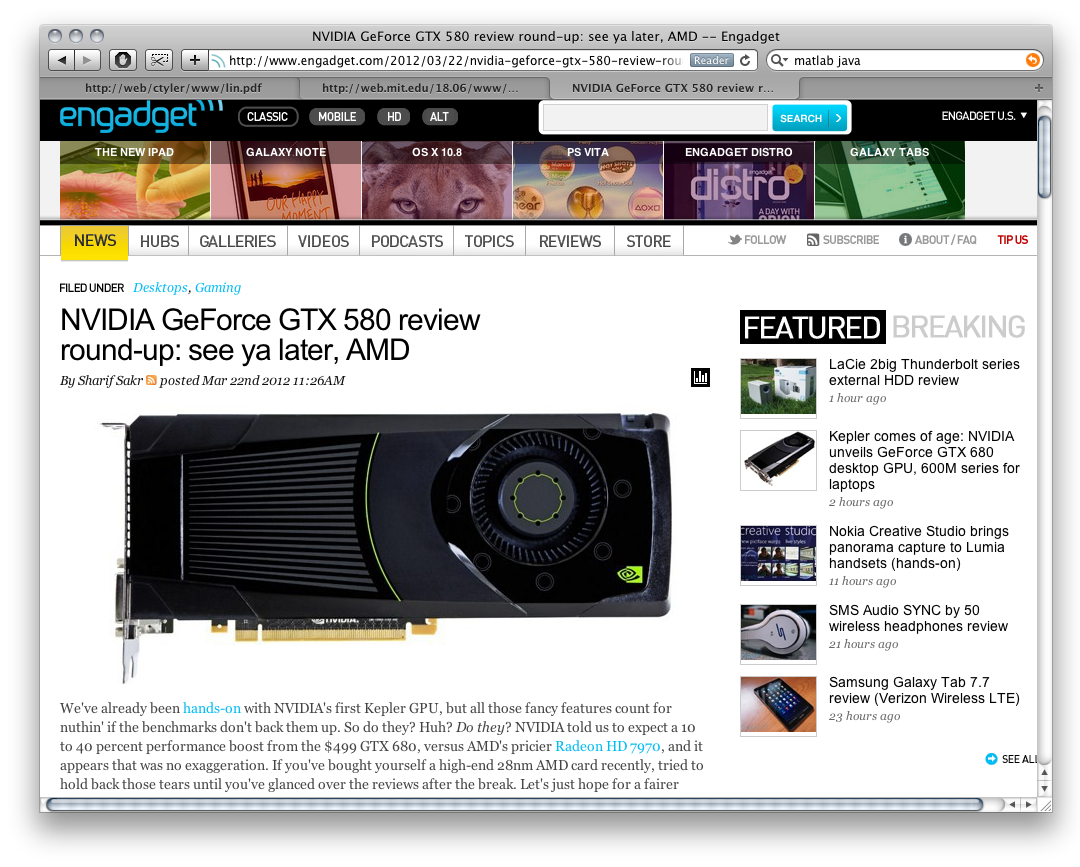
Task: Click the article title headline
Action: click(270, 335)
